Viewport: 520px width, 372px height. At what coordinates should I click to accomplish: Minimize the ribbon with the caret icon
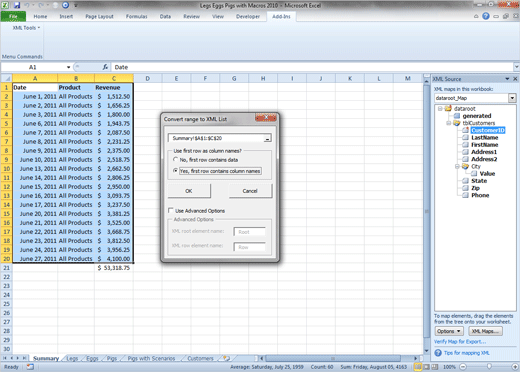pos(476,16)
